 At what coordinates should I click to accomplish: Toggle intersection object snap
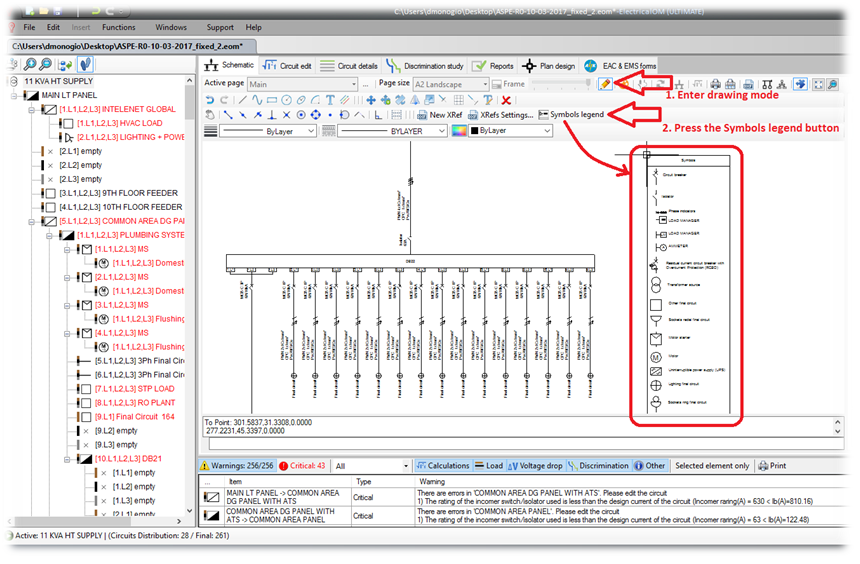tap(286, 115)
